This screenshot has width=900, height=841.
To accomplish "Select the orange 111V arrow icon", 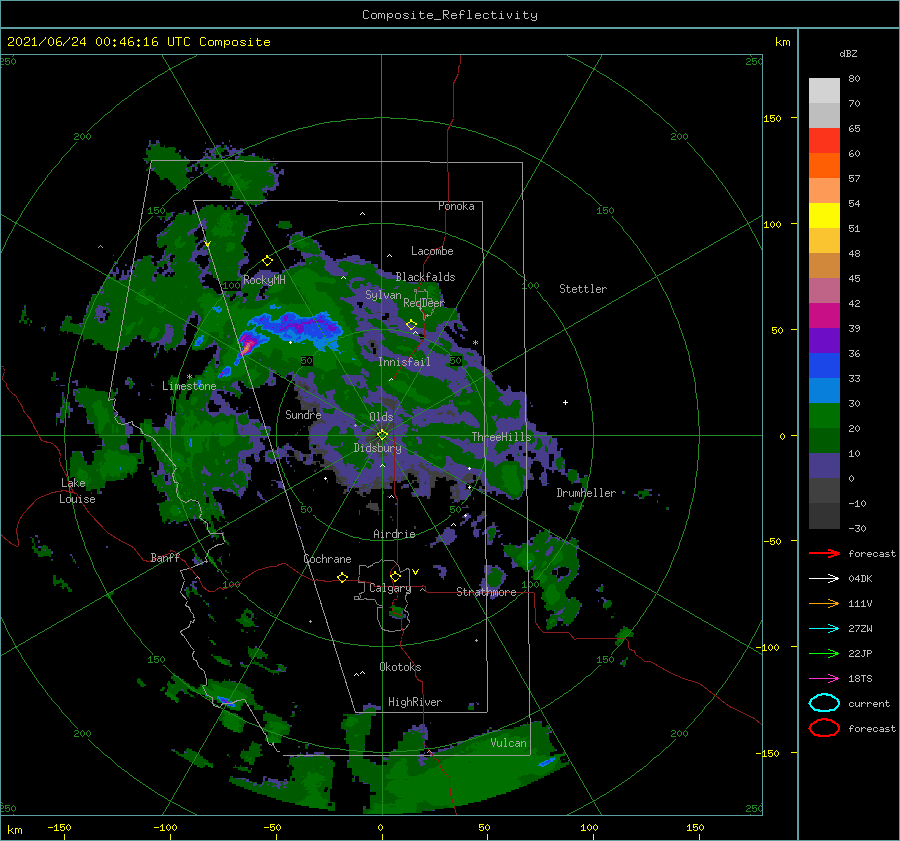I will pyautogui.click(x=824, y=603).
